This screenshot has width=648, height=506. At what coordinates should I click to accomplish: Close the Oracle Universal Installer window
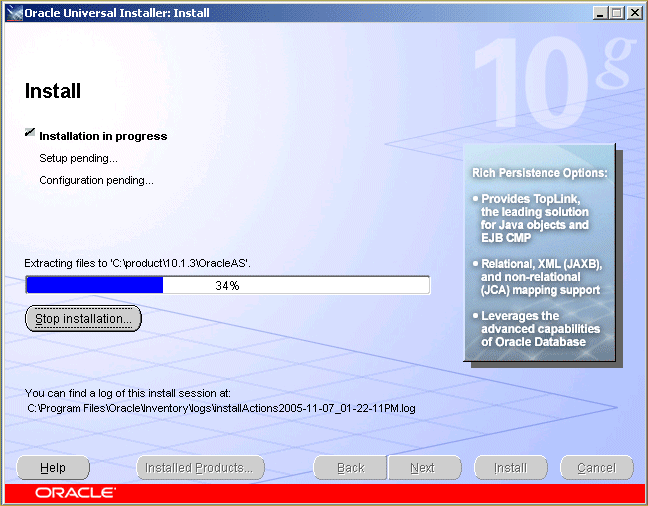634,13
